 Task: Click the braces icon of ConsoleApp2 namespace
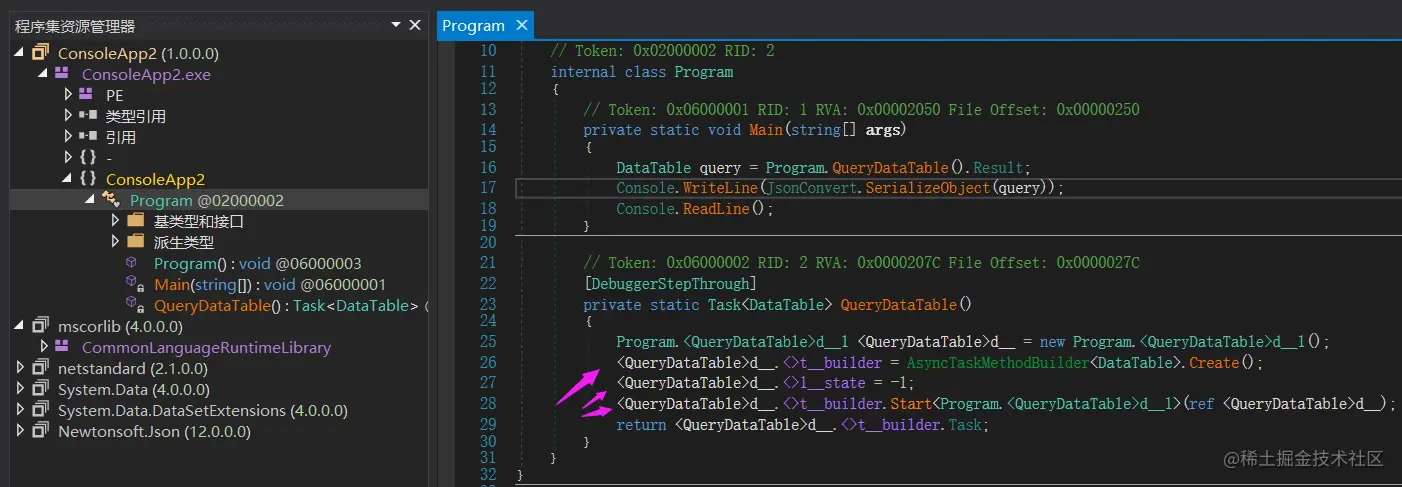pos(87,179)
